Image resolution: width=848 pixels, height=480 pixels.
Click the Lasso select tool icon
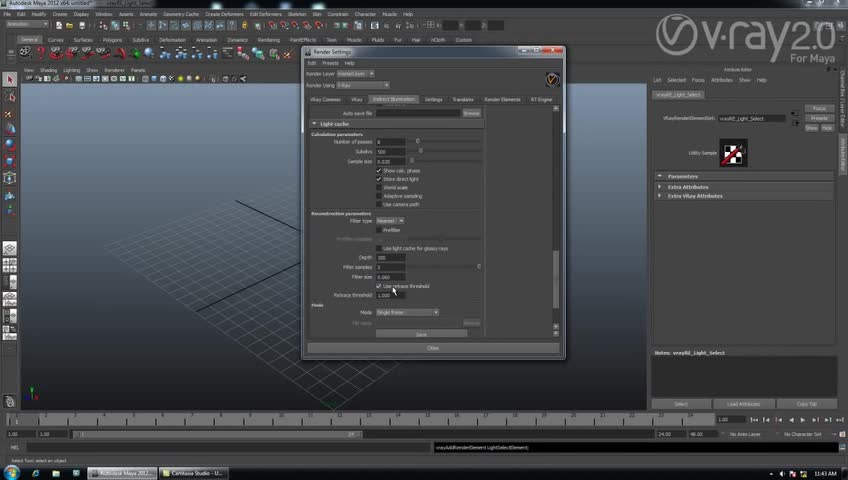[10, 97]
